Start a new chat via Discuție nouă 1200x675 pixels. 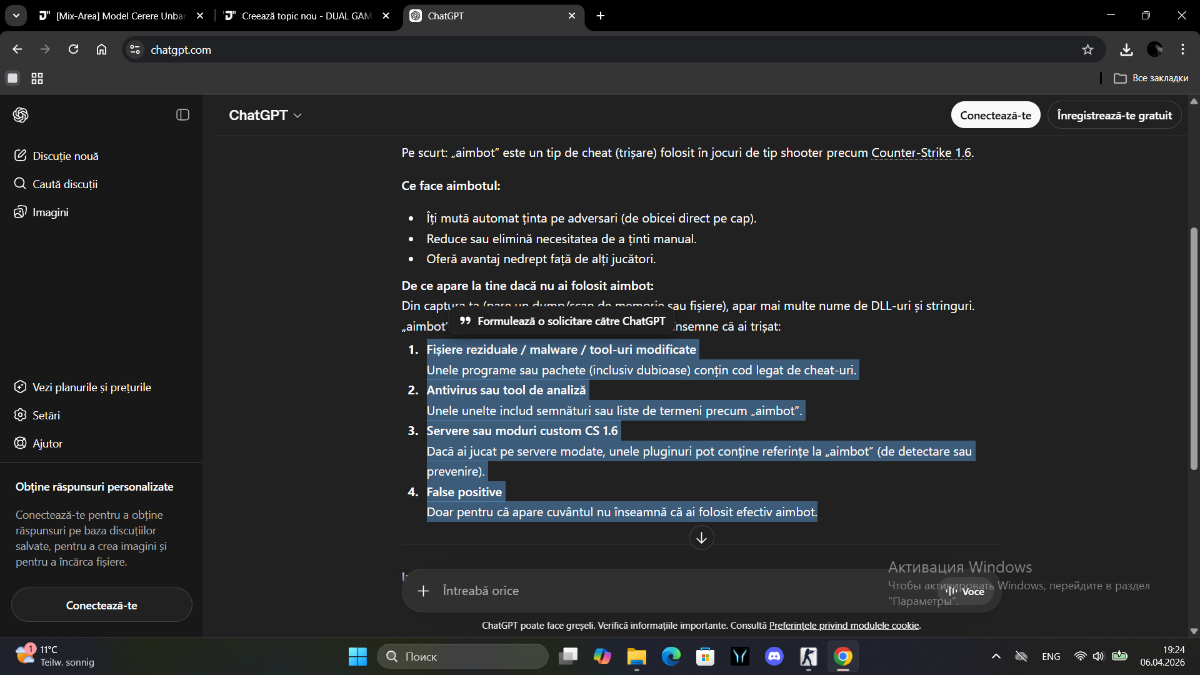[65, 156]
